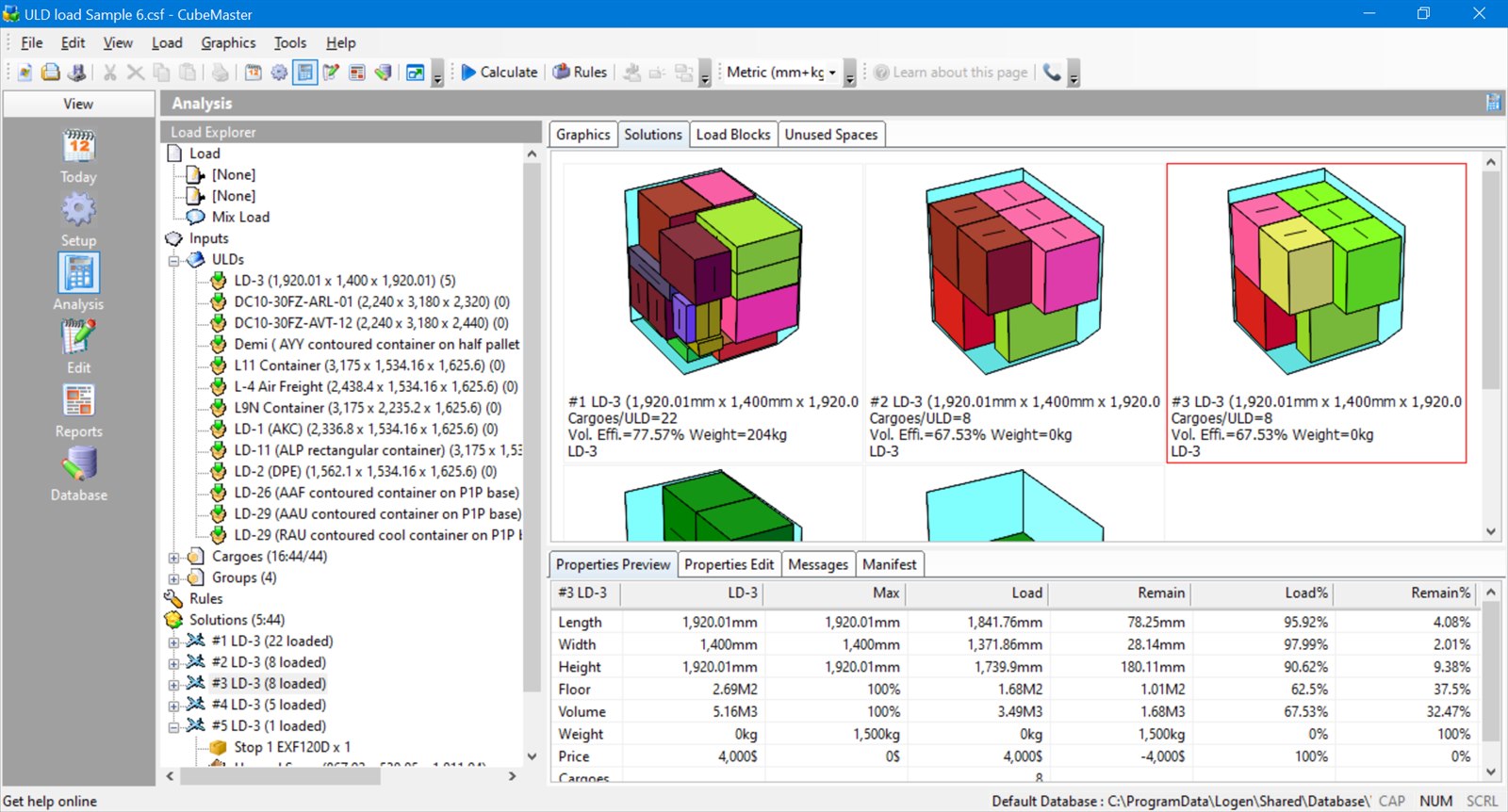Click the Setup gear icon in the toolbar
The image size is (1508, 812).
tap(279, 73)
